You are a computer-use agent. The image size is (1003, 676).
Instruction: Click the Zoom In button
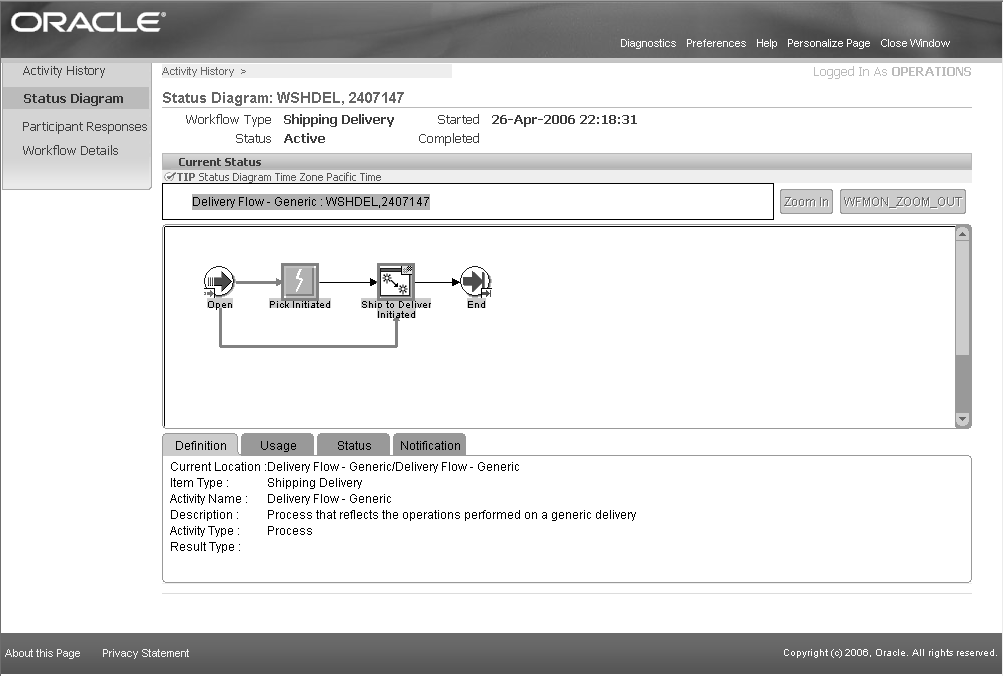tap(806, 201)
